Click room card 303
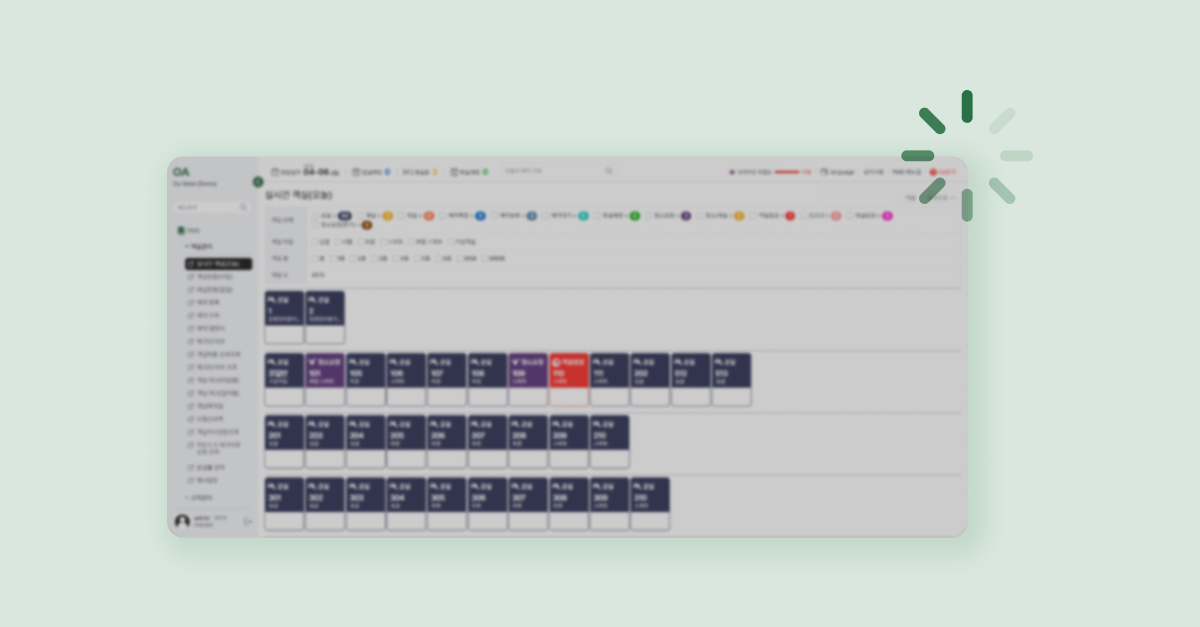Screen dimensions: 1200x627 [366, 504]
